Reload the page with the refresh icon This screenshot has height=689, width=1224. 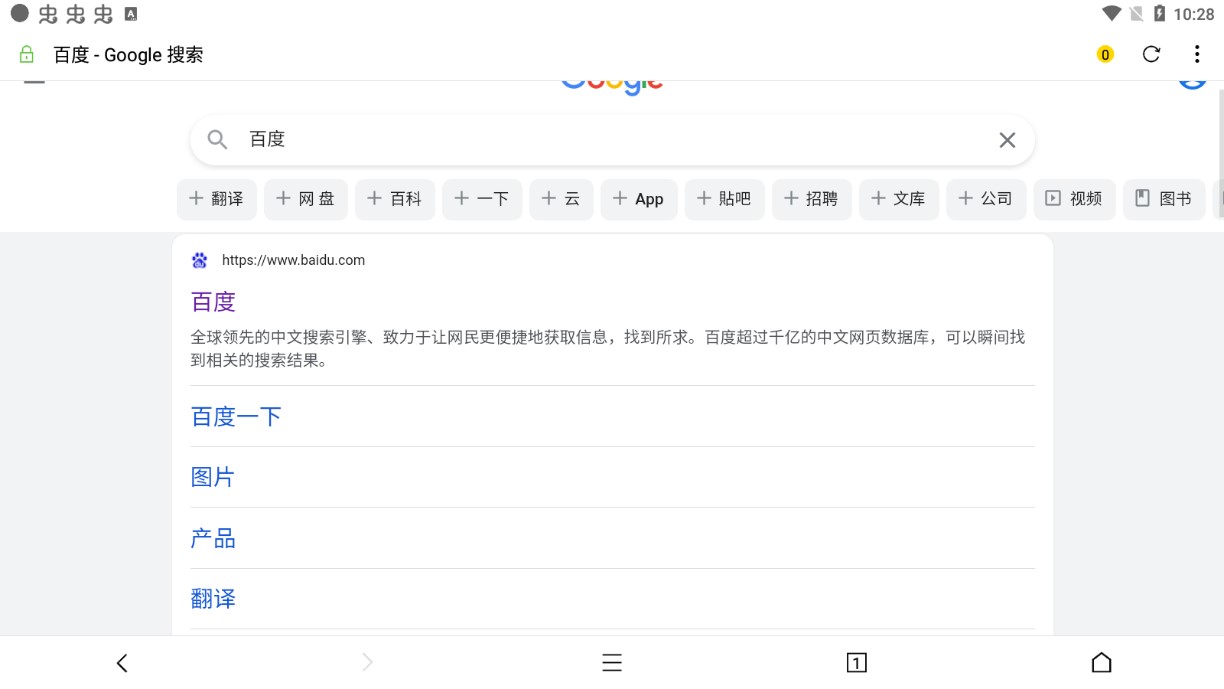(x=1151, y=54)
